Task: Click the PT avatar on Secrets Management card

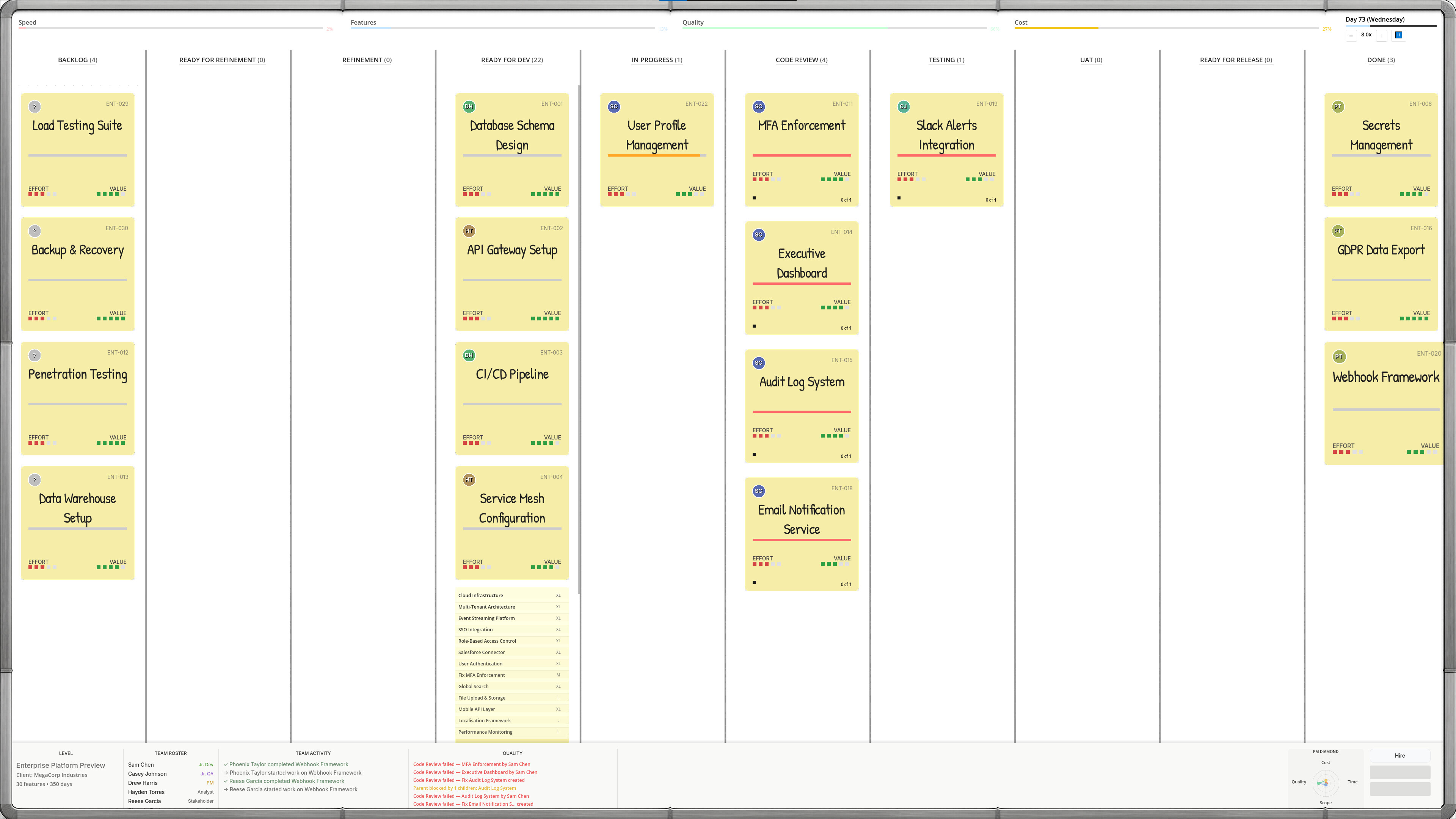Action: coord(1338,107)
